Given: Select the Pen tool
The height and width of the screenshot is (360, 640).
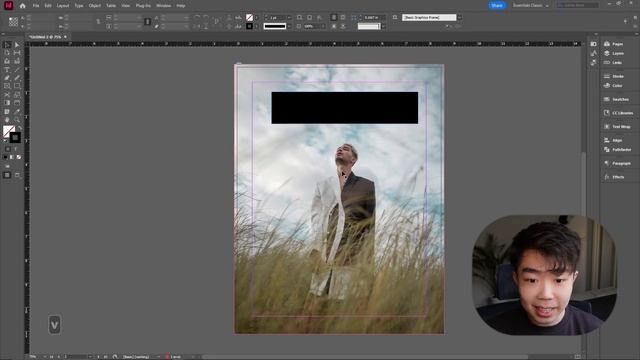Looking at the screenshot, I should click(7, 78).
